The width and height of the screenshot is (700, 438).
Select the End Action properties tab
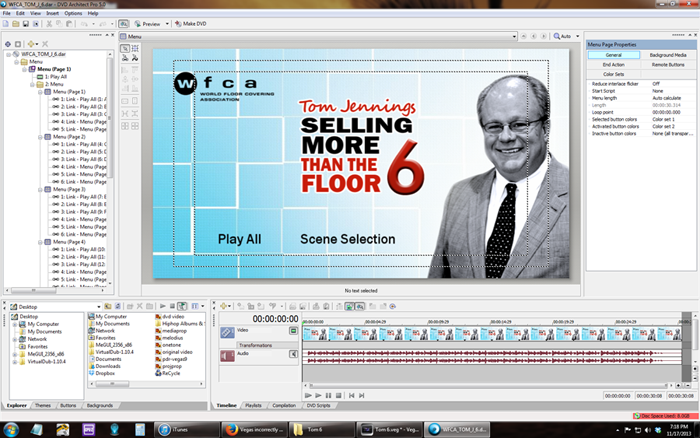tap(613, 65)
